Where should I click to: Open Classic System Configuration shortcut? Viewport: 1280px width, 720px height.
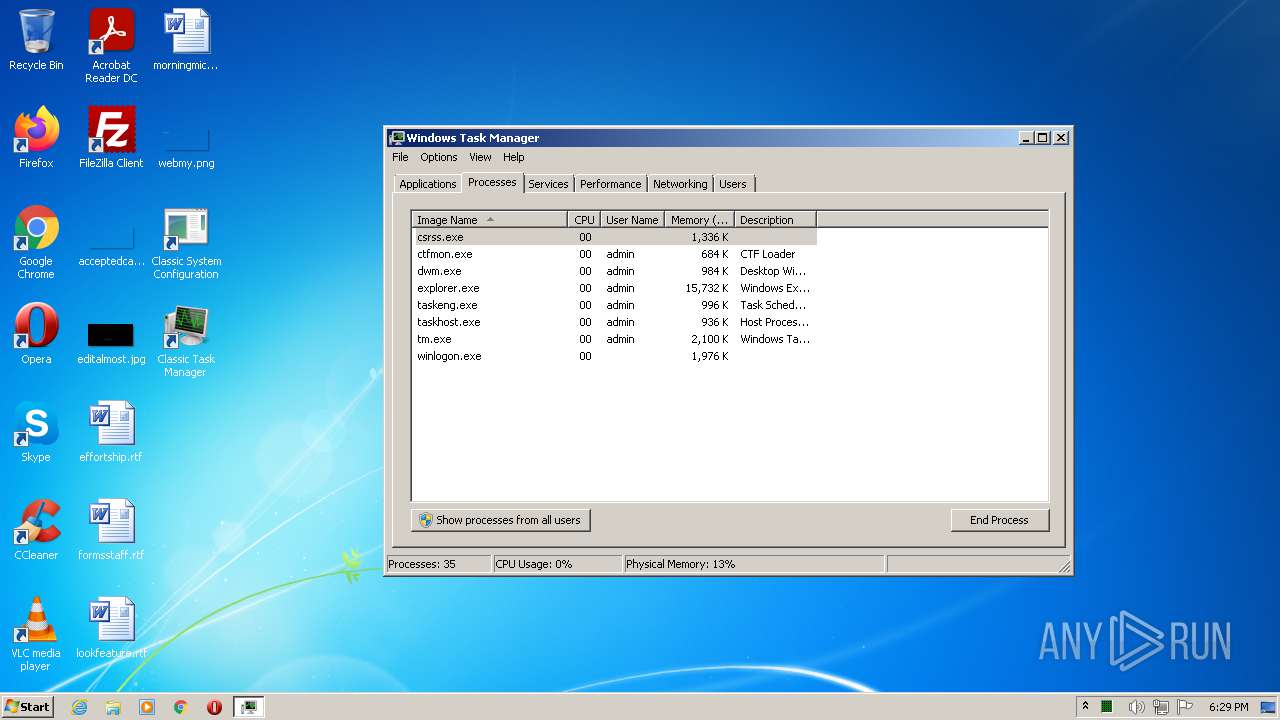click(x=186, y=242)
